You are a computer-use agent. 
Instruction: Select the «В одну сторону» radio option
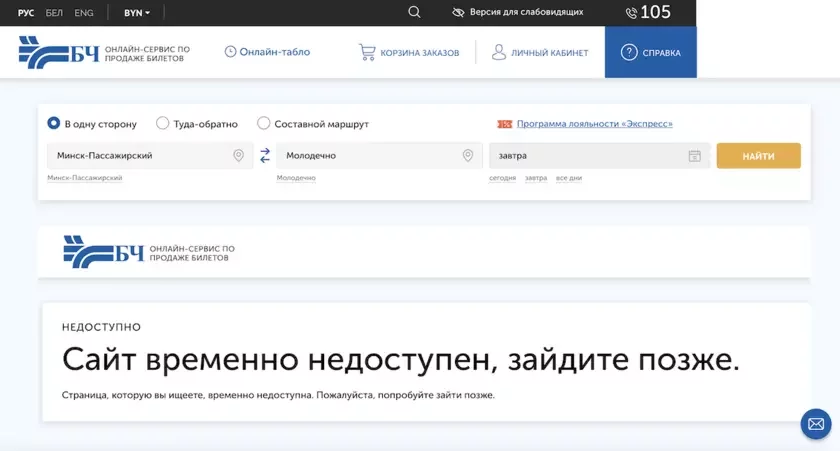54,124
